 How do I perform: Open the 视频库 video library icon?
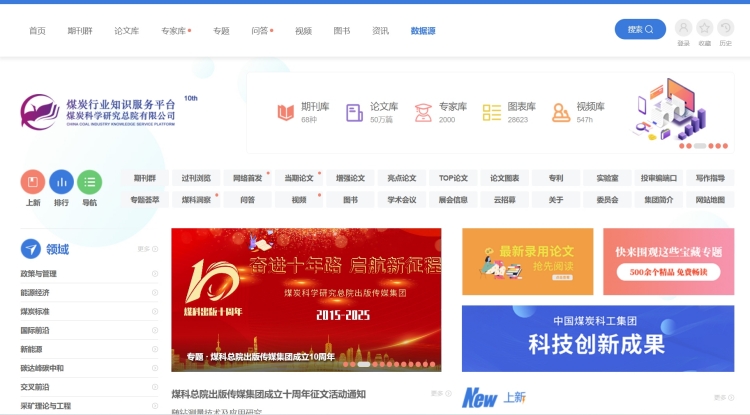coord(560,112)
